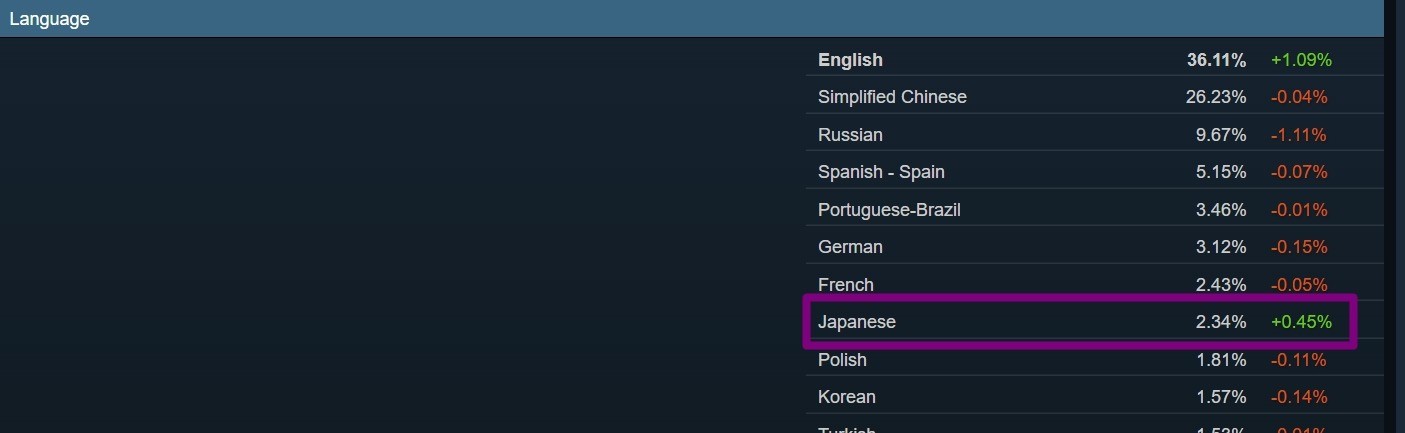Screen dimensions: 1405x433
Task: Select the English language row
Action: (850, 60)
